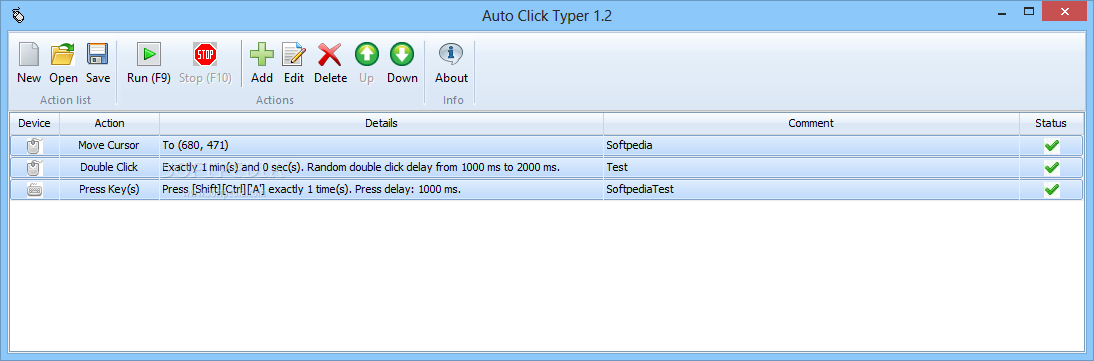Start the script with Run (F9)
This screenshot has height=361, width=1094.
tap(149, 63)
